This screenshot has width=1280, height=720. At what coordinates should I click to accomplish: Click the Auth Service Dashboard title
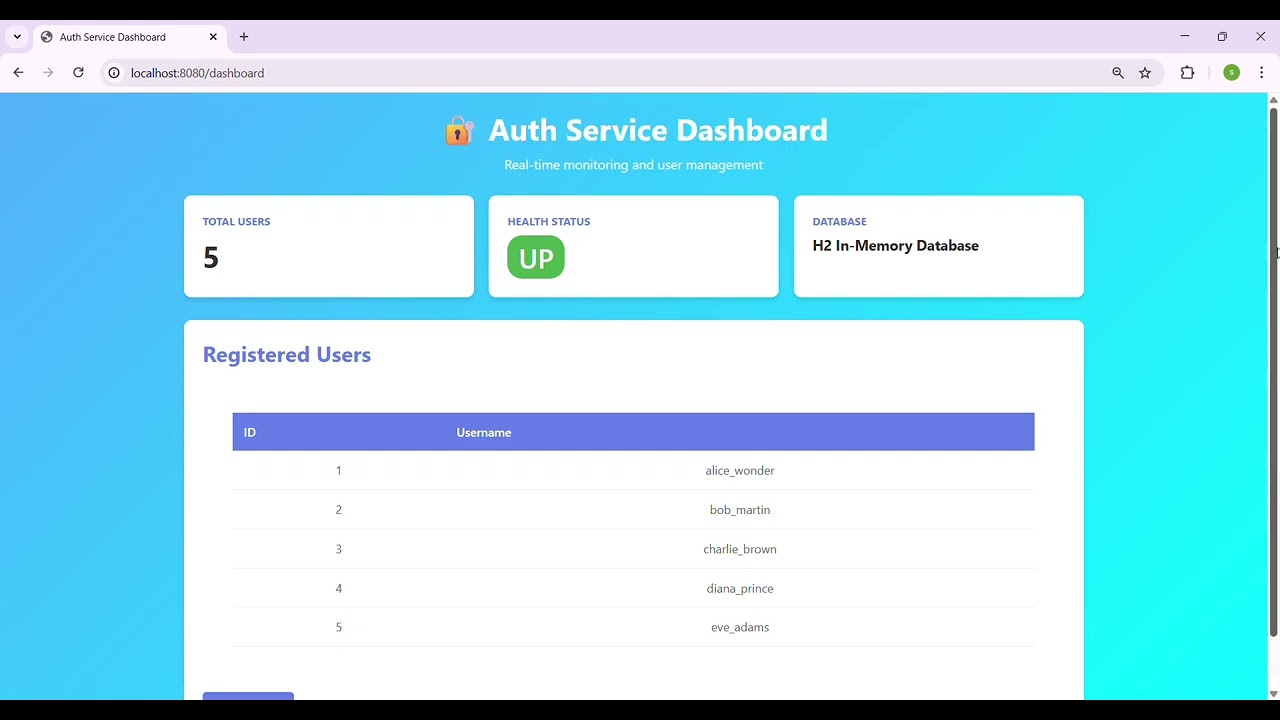[658, 130]
